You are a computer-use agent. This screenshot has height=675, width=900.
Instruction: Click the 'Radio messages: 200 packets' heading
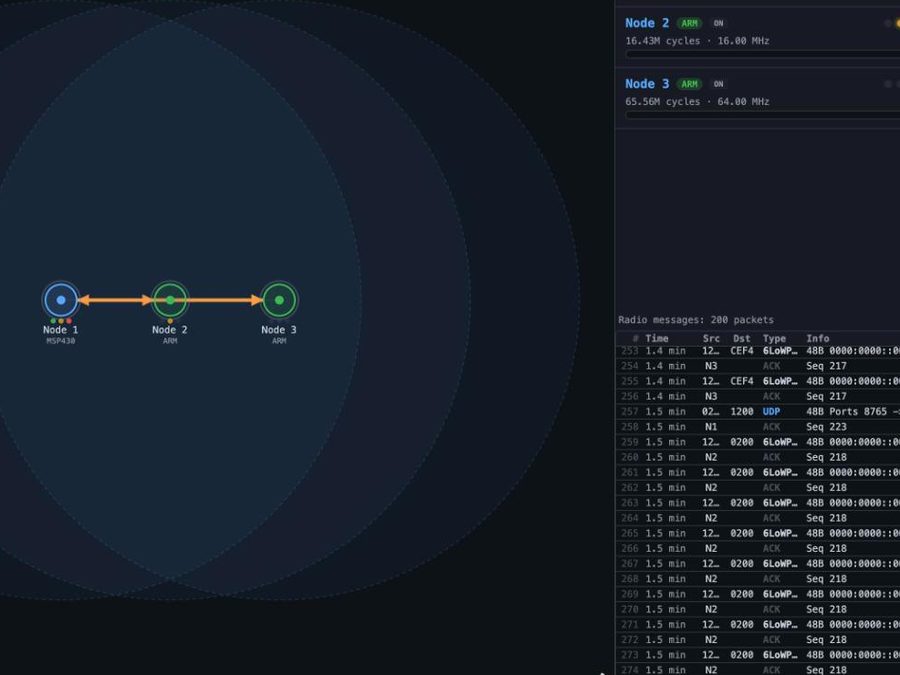(696, 320)
